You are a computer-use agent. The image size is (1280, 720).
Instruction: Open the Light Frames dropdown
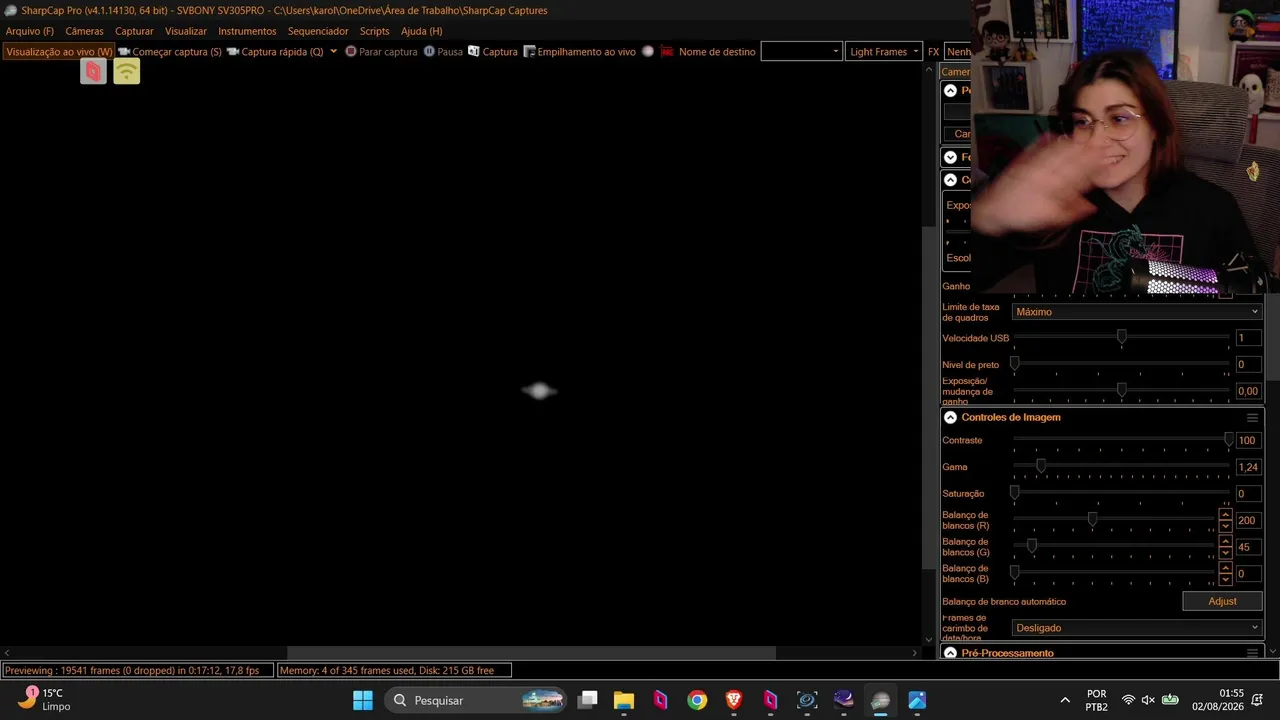coord(884,51)
